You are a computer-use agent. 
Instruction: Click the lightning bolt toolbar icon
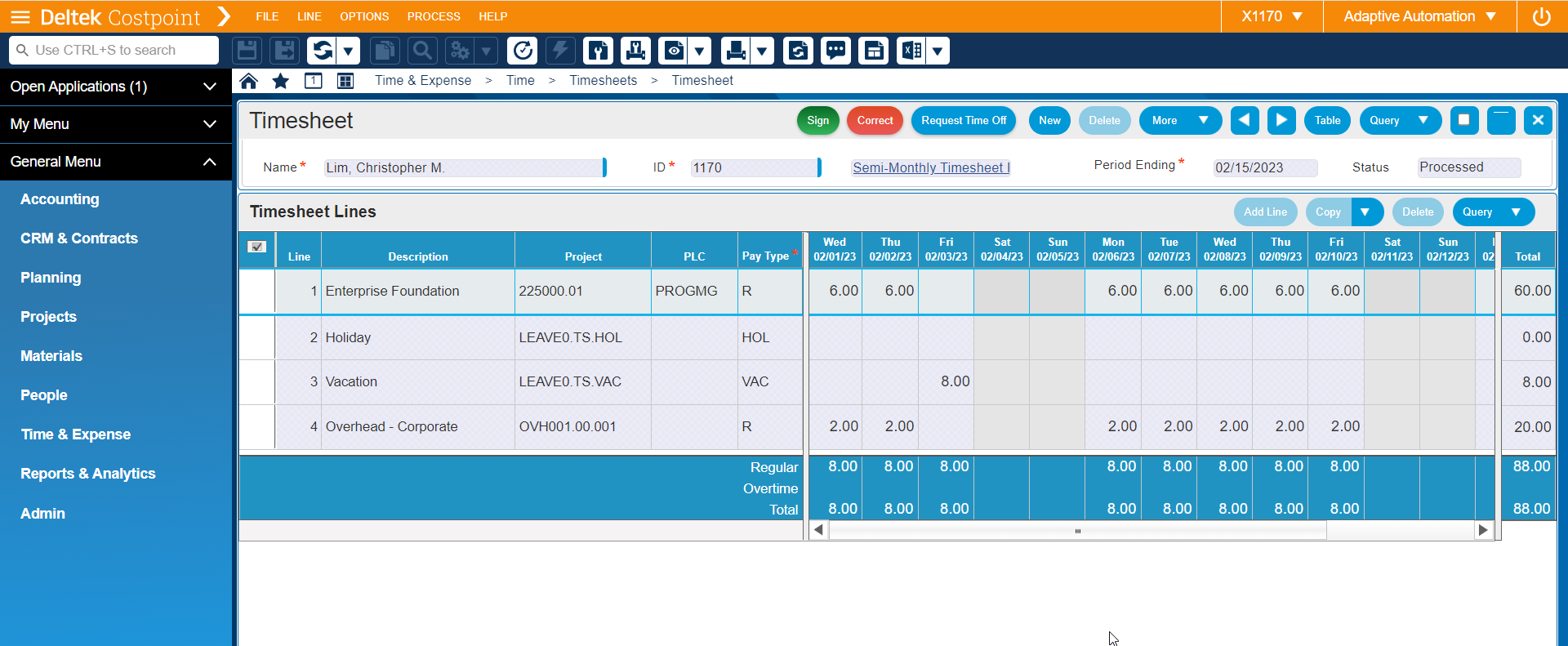[x=560, y=51]
